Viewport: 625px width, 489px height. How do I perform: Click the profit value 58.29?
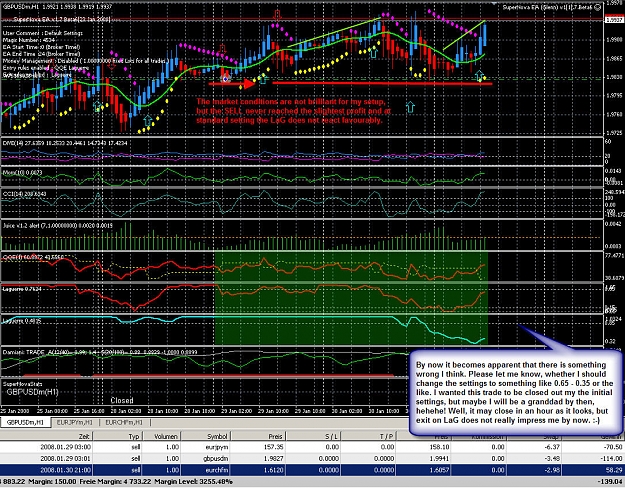tap(614, 470)
